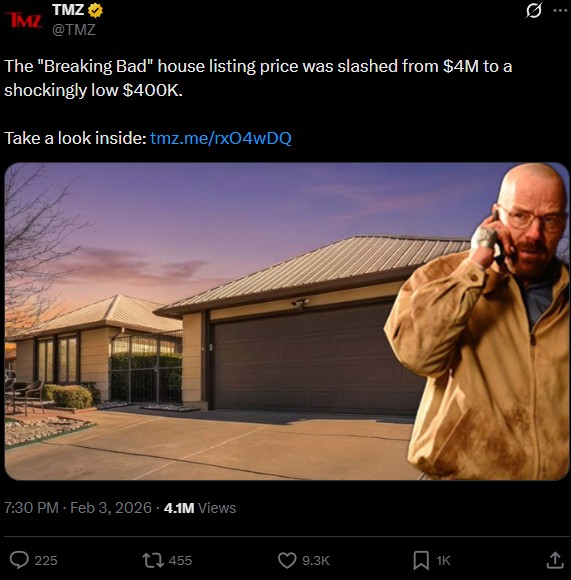The height and width of the screenshot is (580, 571).
Task: View the 4.1M Views analytics
Action: 200,508
